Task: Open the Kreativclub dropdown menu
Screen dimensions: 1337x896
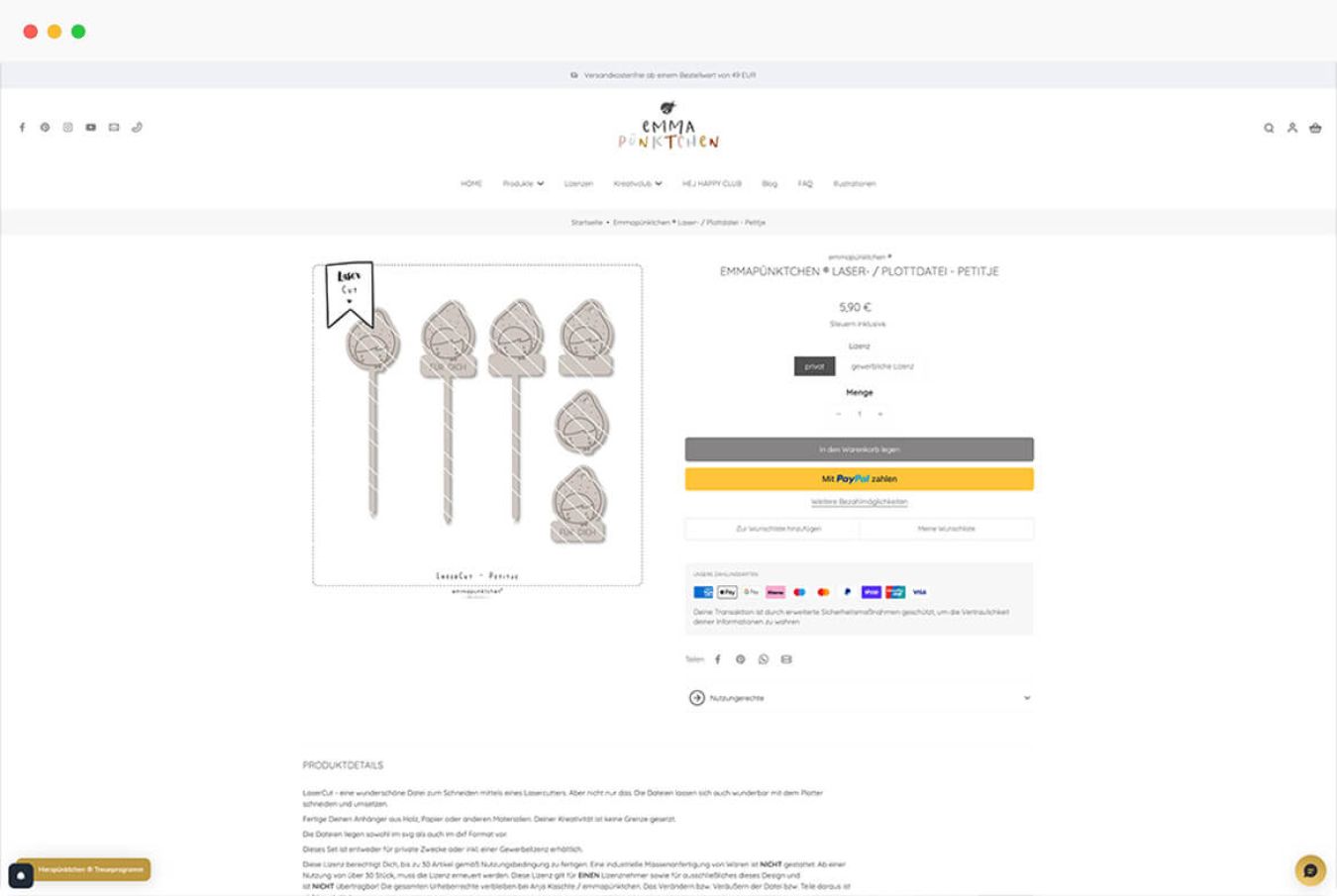Action: [638, 184]
